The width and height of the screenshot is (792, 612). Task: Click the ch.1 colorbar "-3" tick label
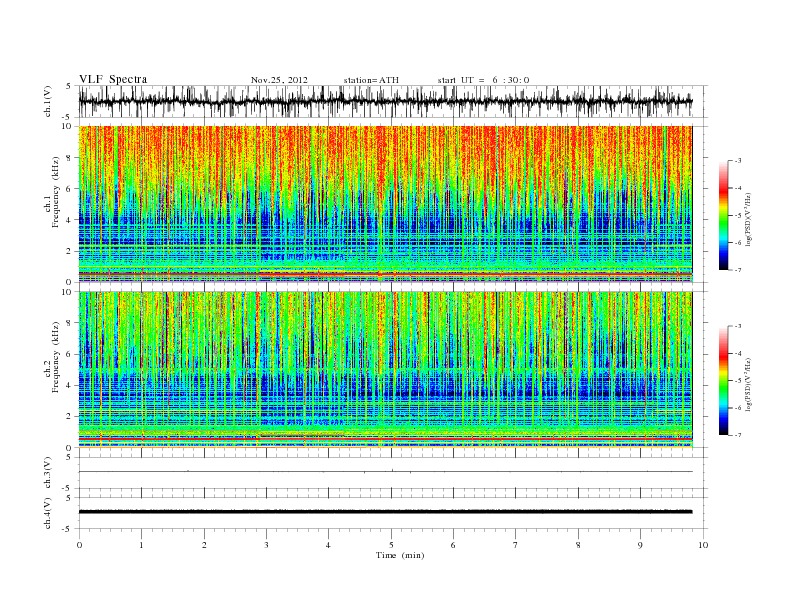point(738,161)
